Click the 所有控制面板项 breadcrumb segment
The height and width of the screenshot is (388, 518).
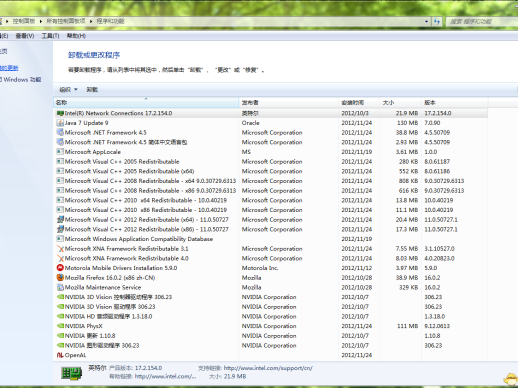click(x=66, y=21)
